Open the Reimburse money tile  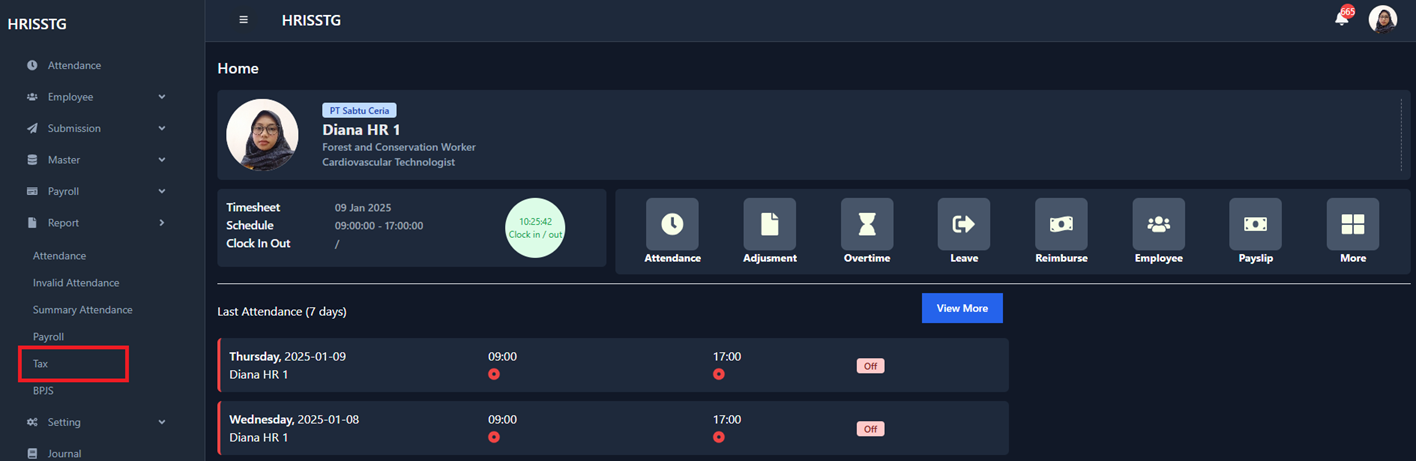[x=1061, y=224]
